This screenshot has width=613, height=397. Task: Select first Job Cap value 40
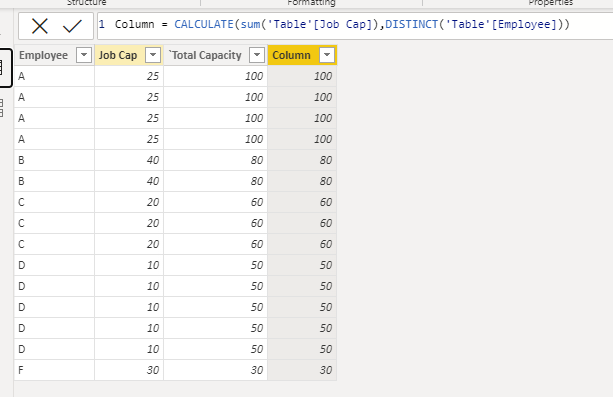pos(129,160)
